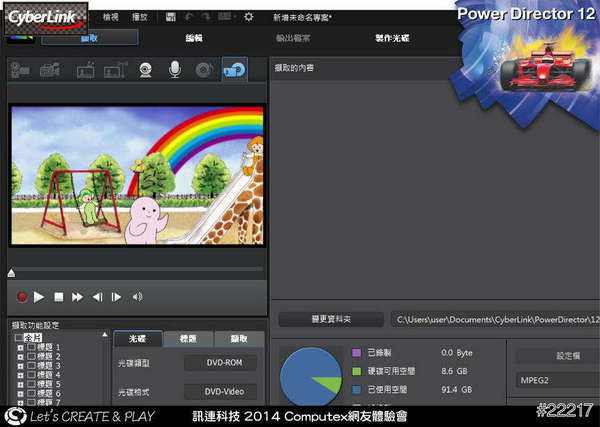Open the MPEG2 format dropdown
This screenshot has width=600, height=427.
point(556,381)
